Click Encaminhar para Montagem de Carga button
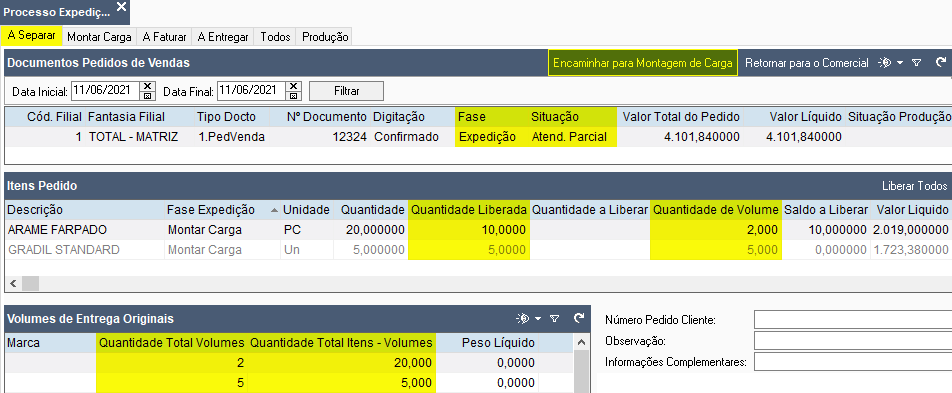Viewport: 952px width, 393px height. tap(643, 63)
